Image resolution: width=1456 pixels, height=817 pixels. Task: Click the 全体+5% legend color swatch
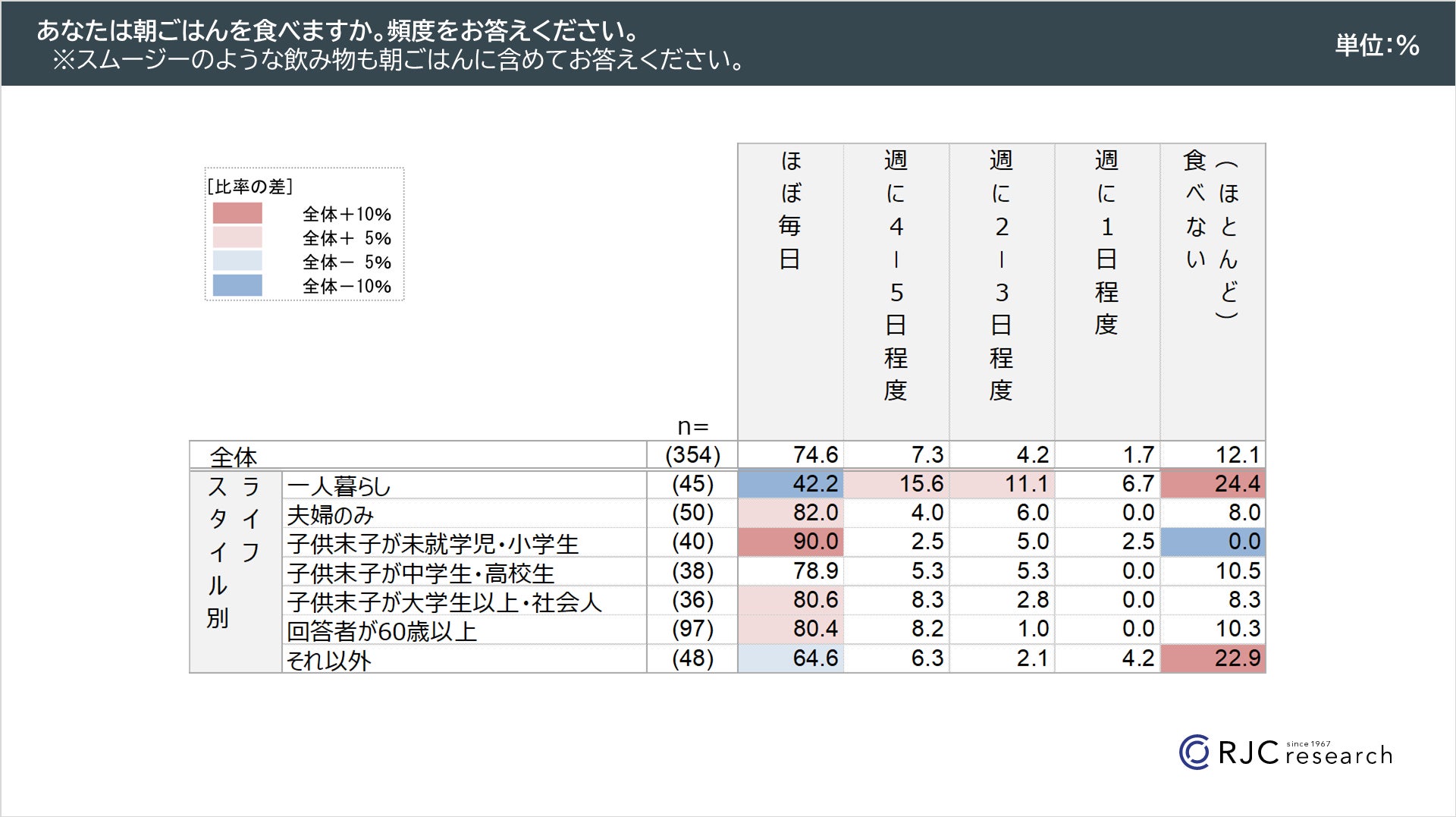click(x=237, y=237)
